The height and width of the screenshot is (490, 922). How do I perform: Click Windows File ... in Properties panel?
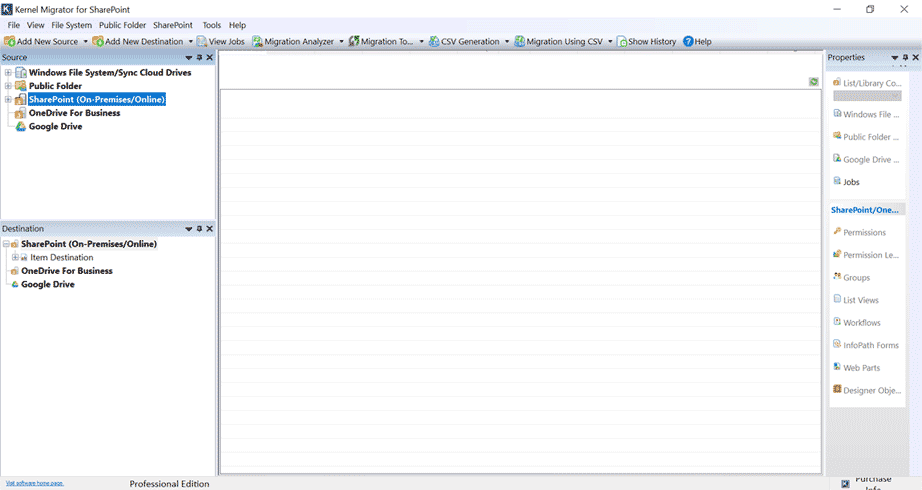pyautogui.click(x=866, y=114)
